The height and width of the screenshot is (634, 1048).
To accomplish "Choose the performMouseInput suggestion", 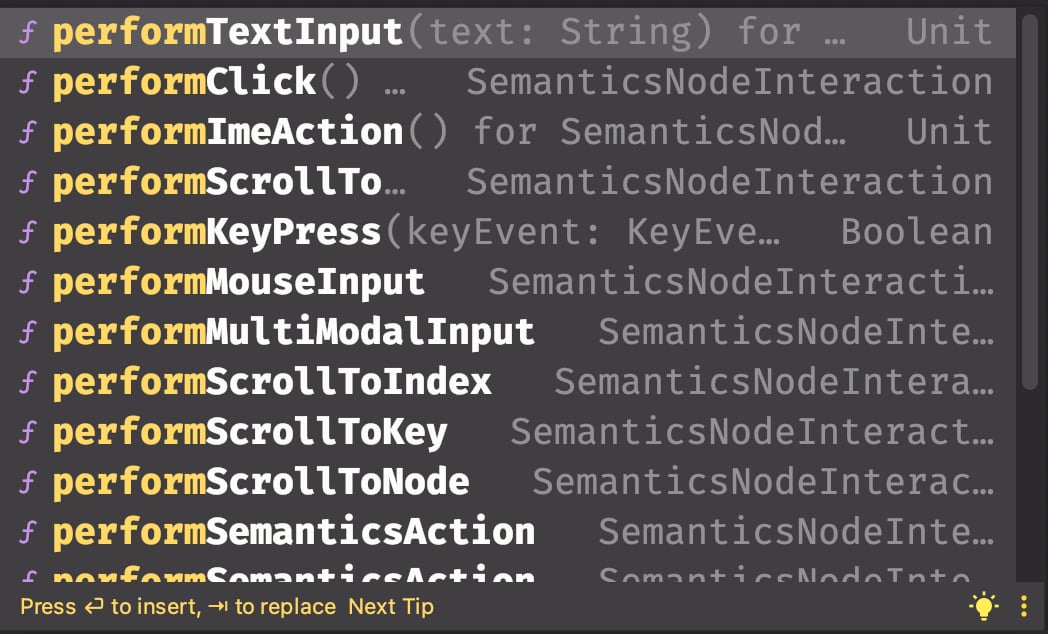I will pos(238,283).
